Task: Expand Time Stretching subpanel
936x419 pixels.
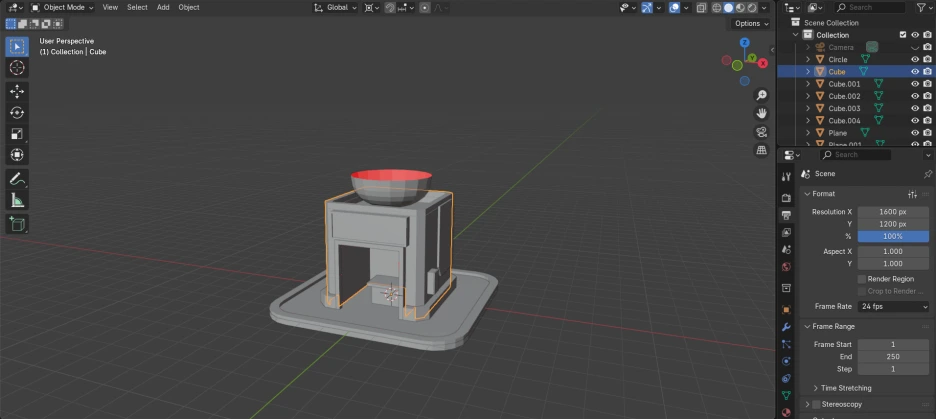Action: coord(815,388)
